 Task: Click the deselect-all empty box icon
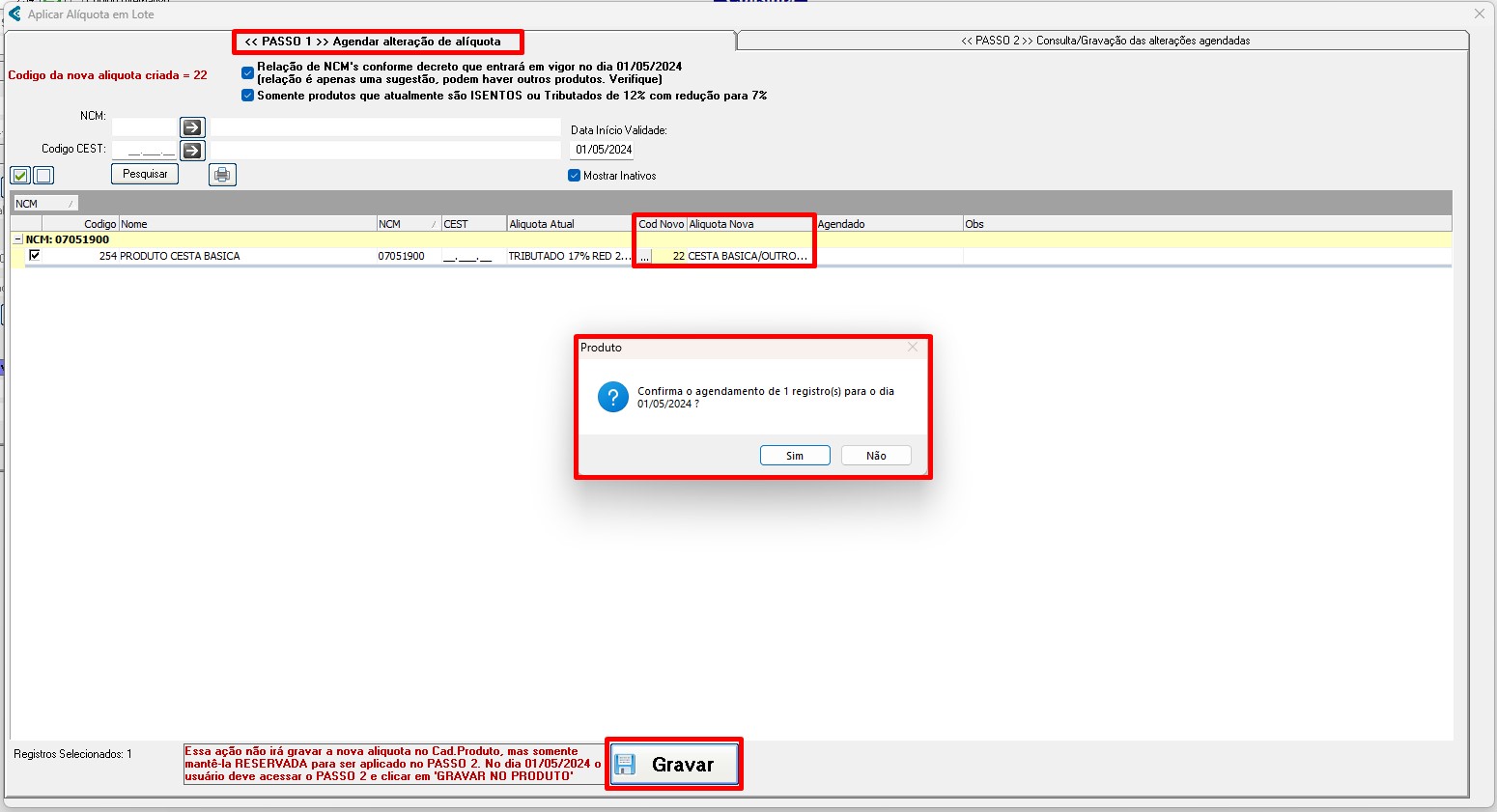pos(43,176)
